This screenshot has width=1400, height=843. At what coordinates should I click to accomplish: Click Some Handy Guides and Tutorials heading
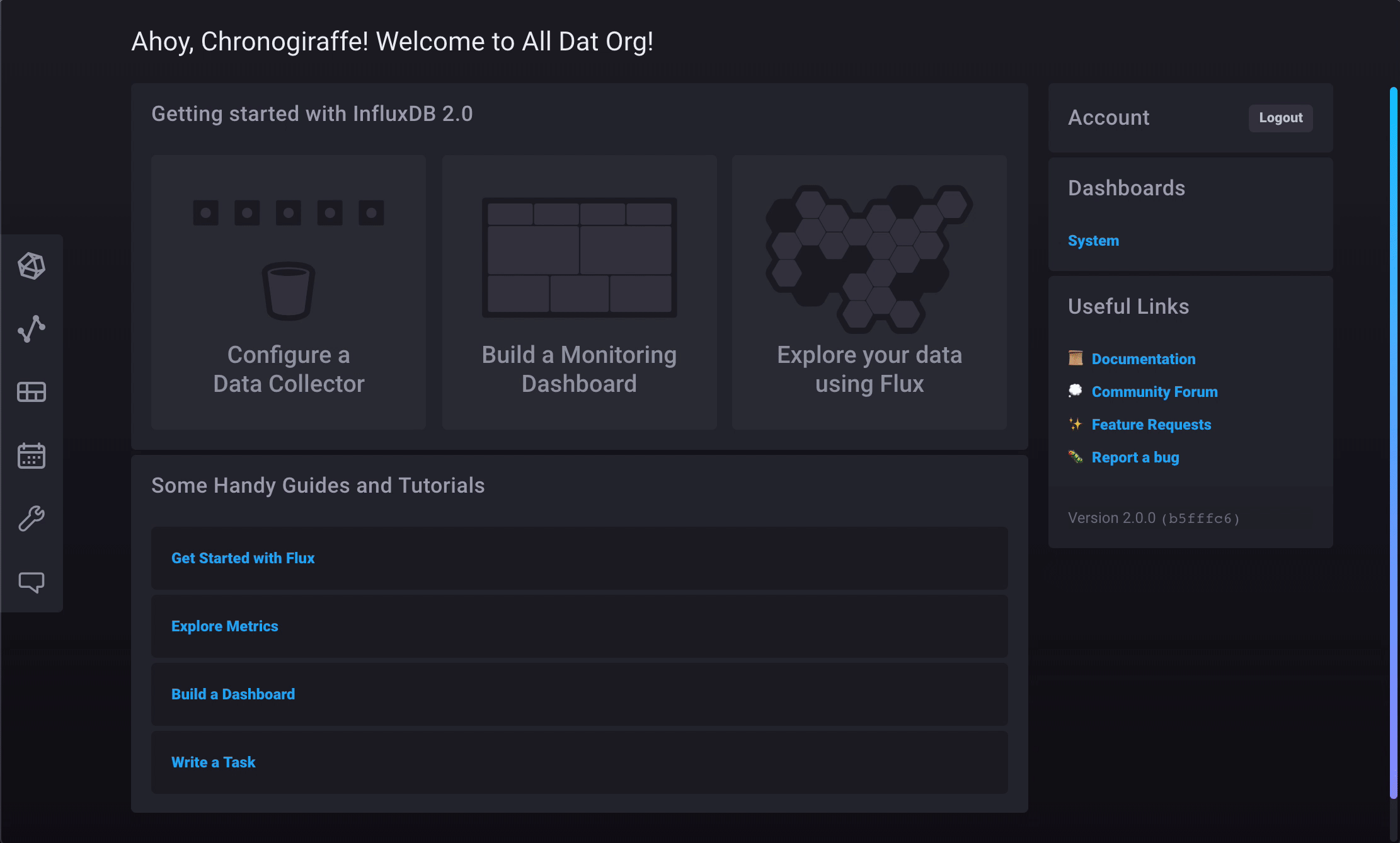[x=318, y=485]
